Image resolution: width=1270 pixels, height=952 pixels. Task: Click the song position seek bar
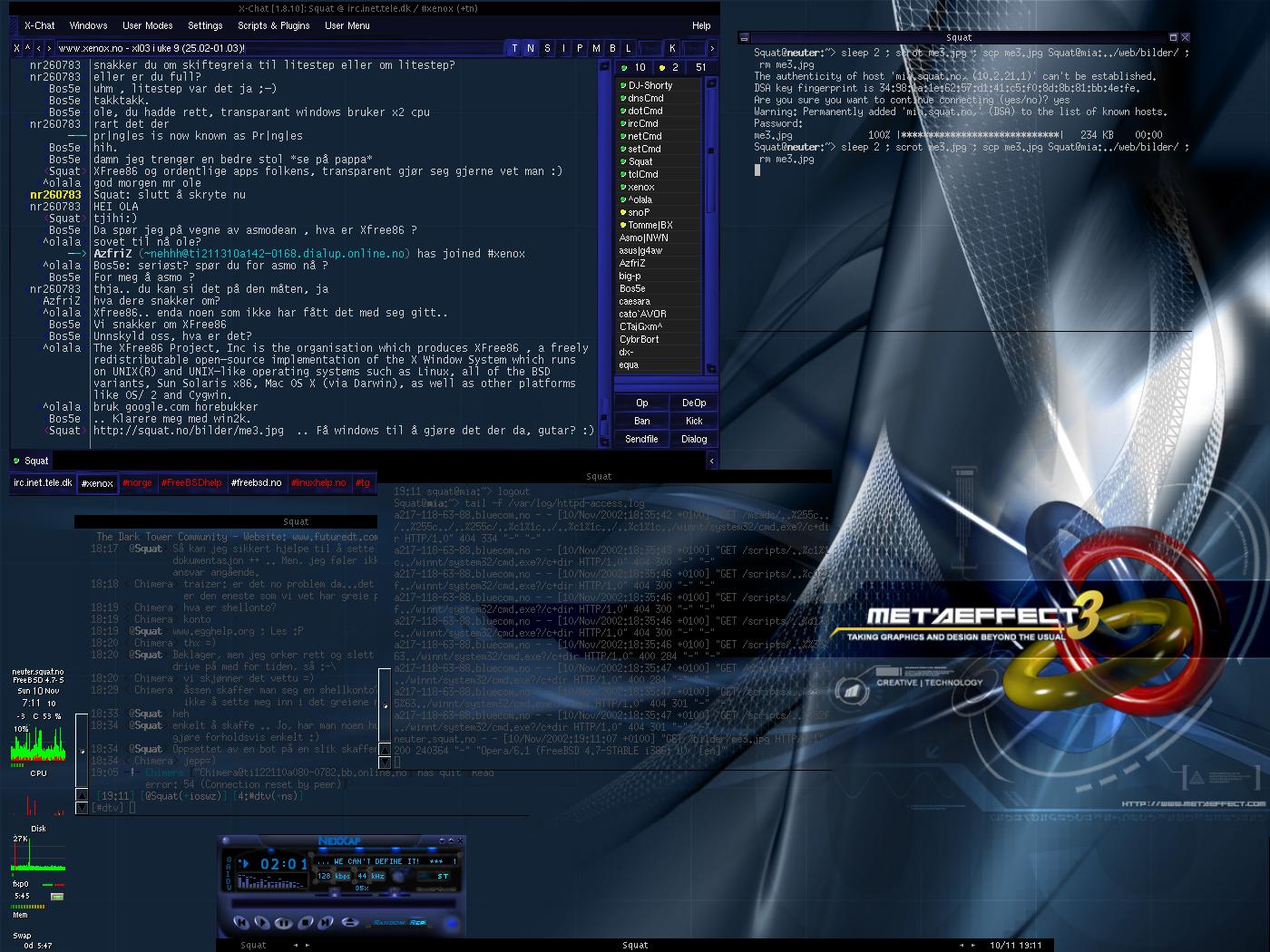(x=342, y=904)
